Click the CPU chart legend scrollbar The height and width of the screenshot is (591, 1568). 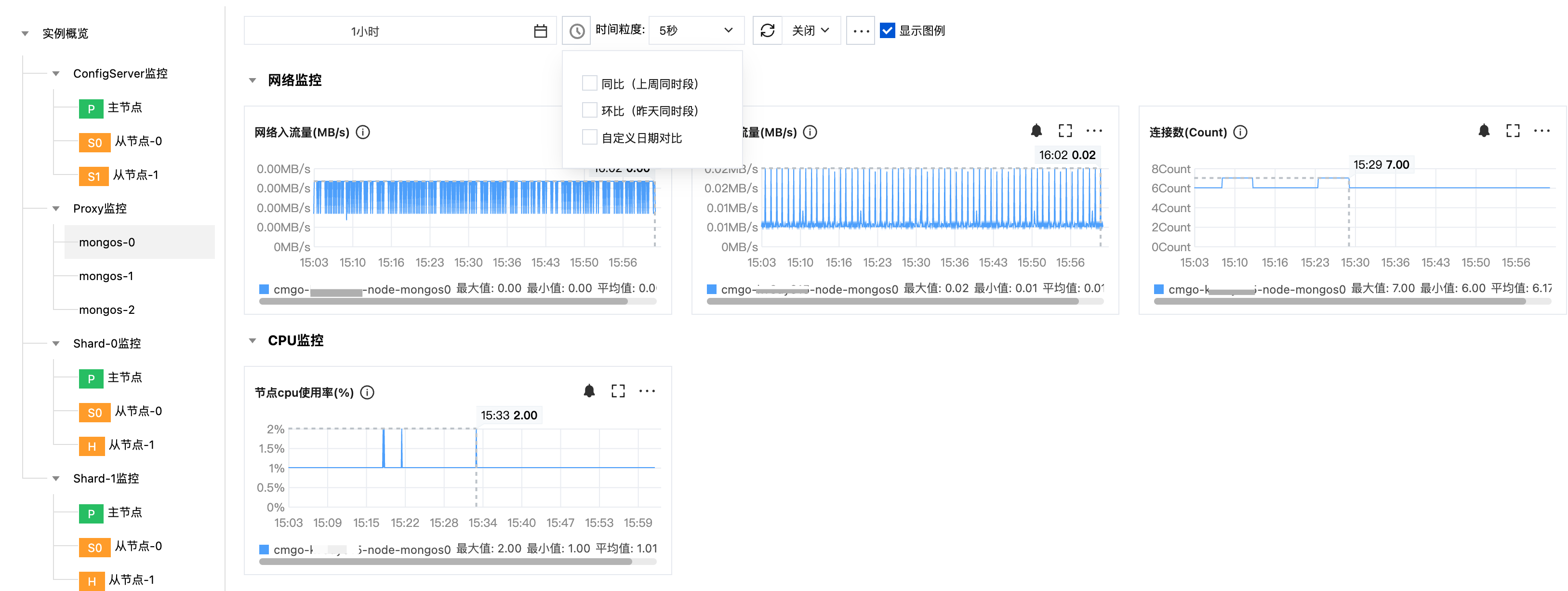pyautogui.click(x=445, y=562)
